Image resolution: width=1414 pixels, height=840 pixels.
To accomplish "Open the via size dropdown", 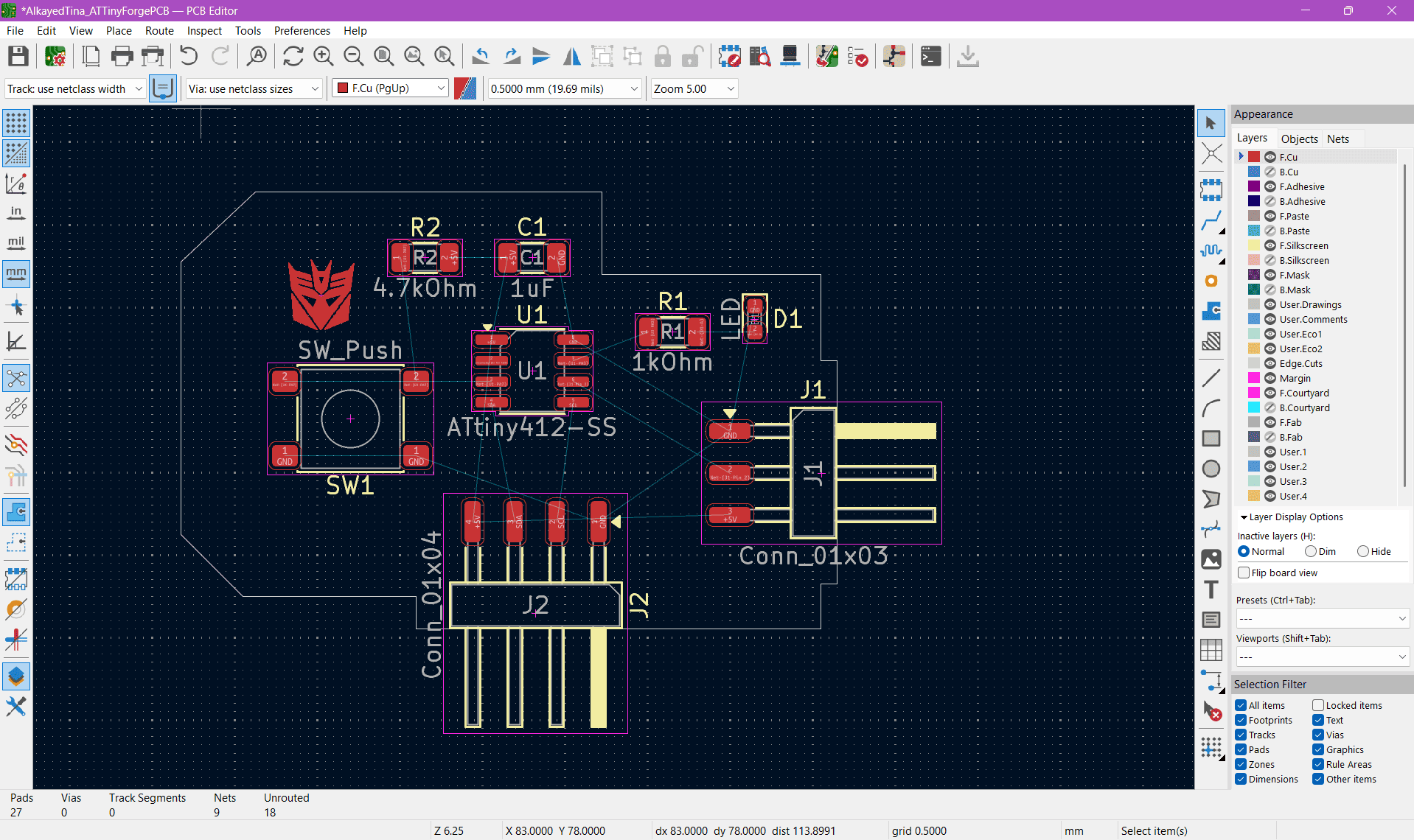I will tap(315, 88).
